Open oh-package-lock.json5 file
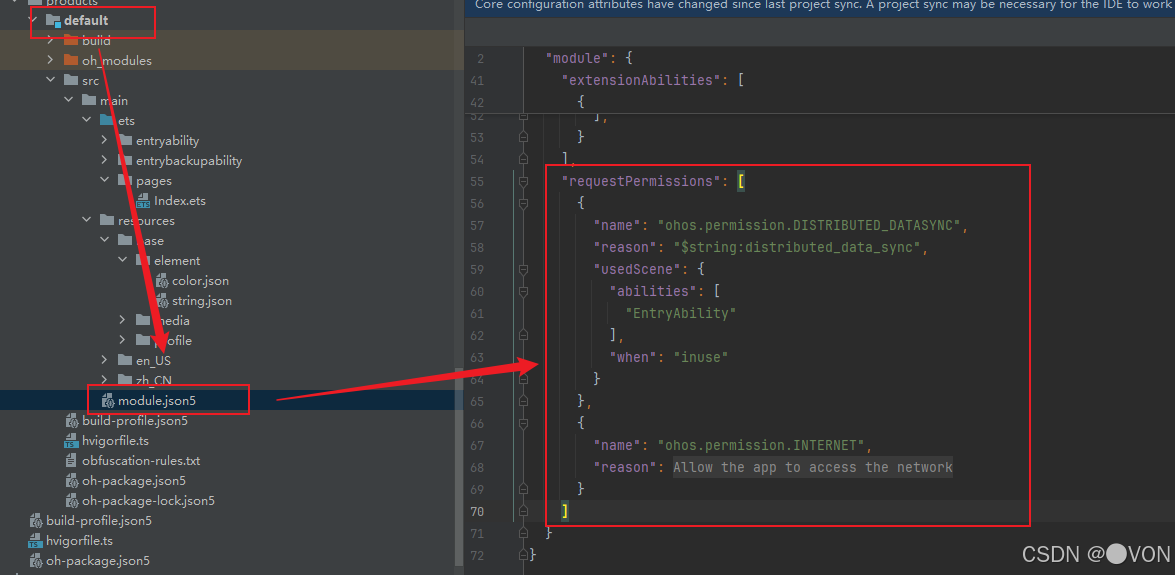The height and width of the screenshot is (575, 1175). [x=148, y=501]
